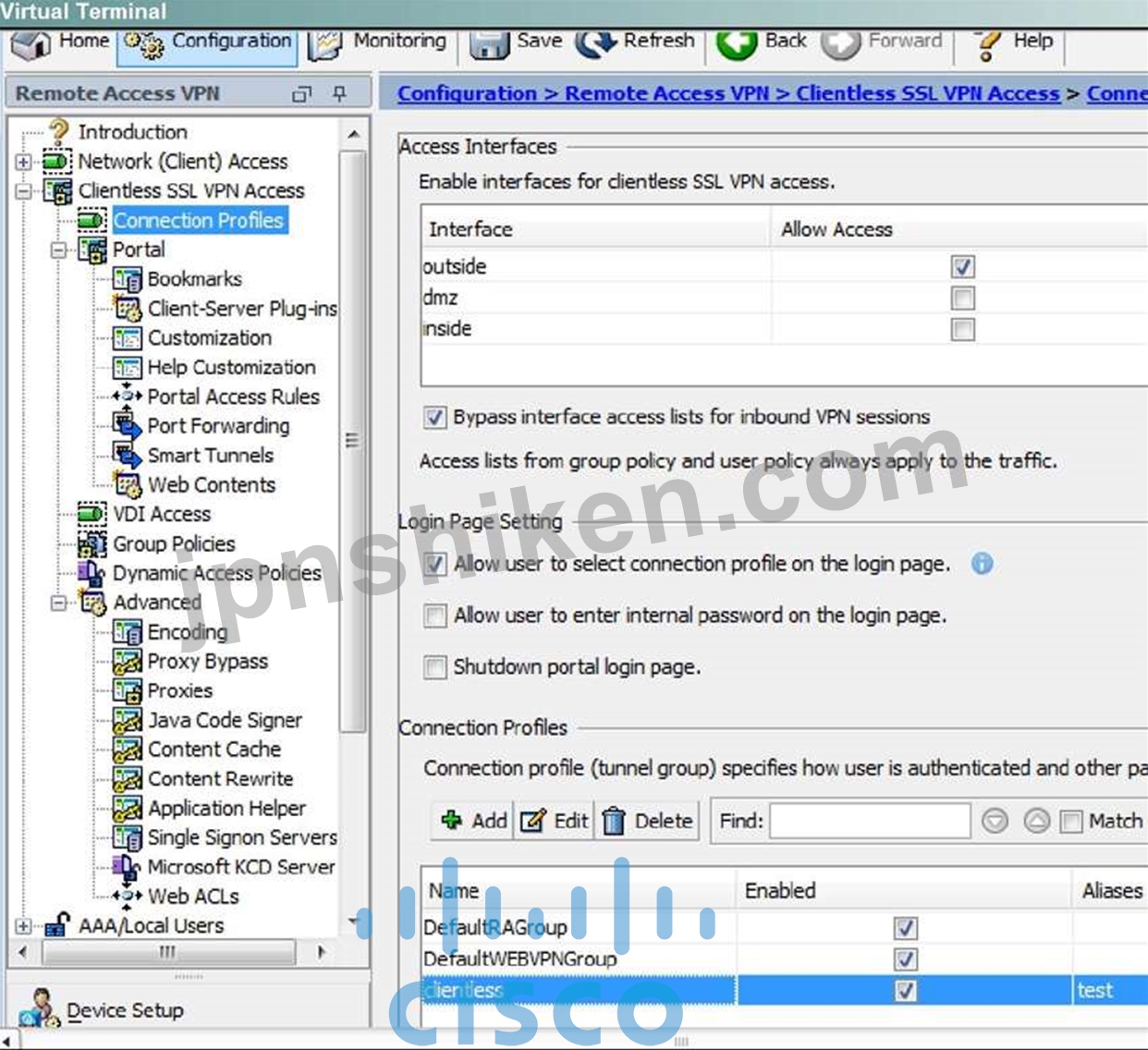Image resolution: width=1148 pixels, height=1050 pixels.
Task: Click the Add connection profile button
Action: coord(474,821)
